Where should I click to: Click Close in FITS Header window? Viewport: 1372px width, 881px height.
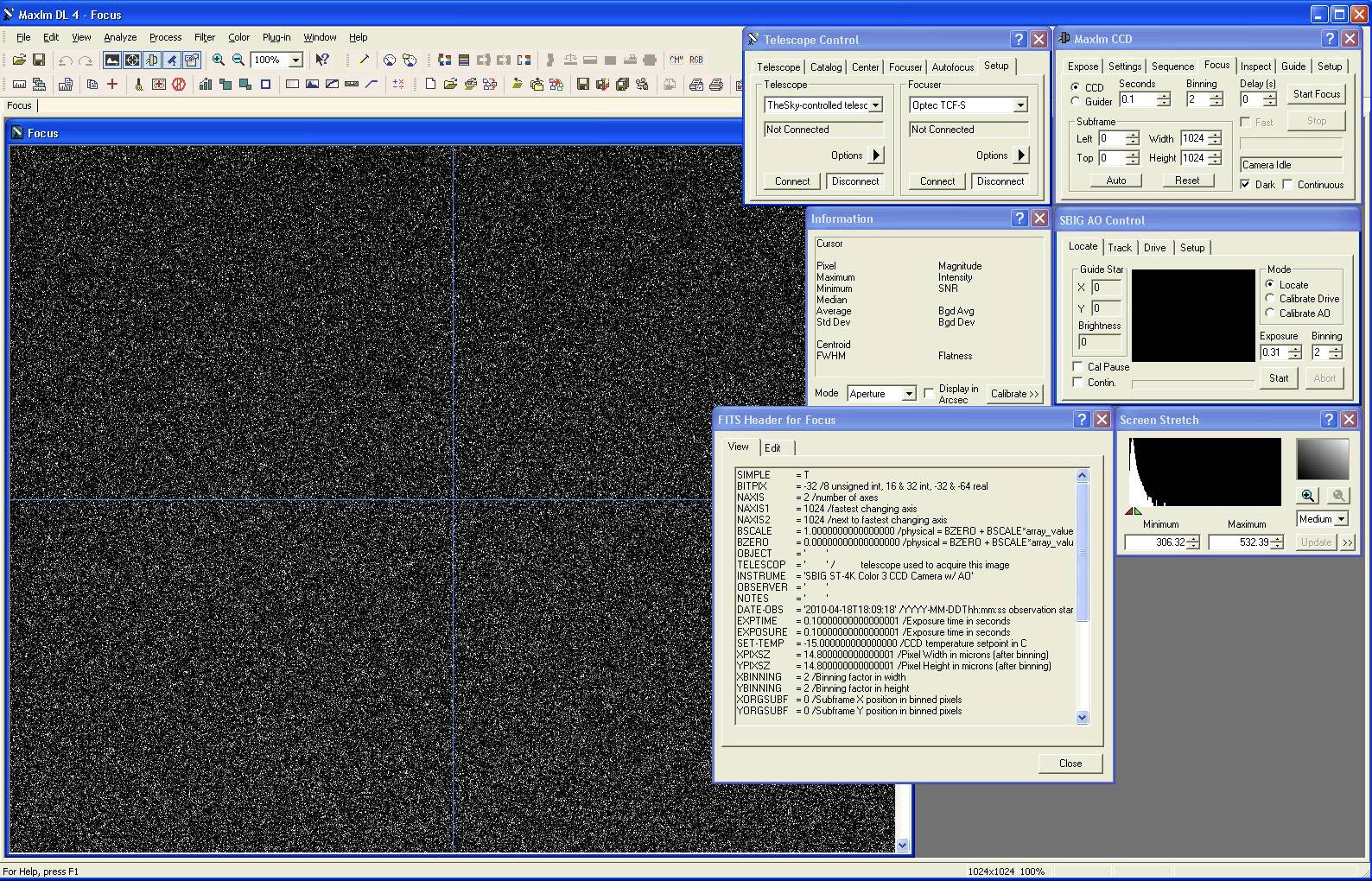click(x=1070, y=764)
